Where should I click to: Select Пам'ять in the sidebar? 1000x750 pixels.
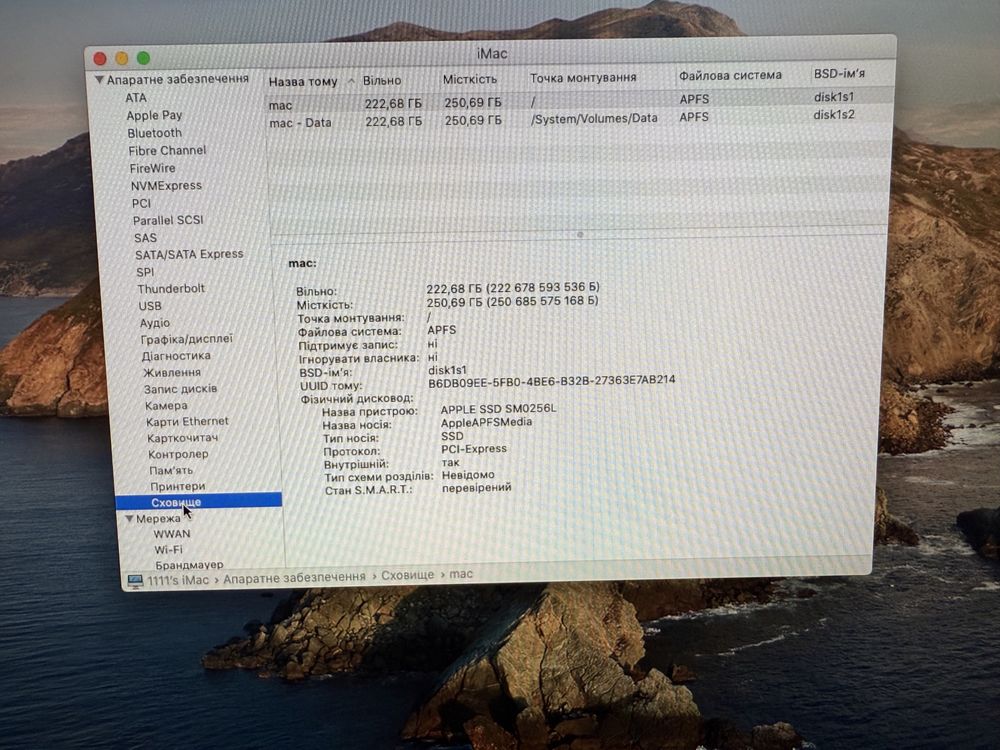click(x=171, y=470)
